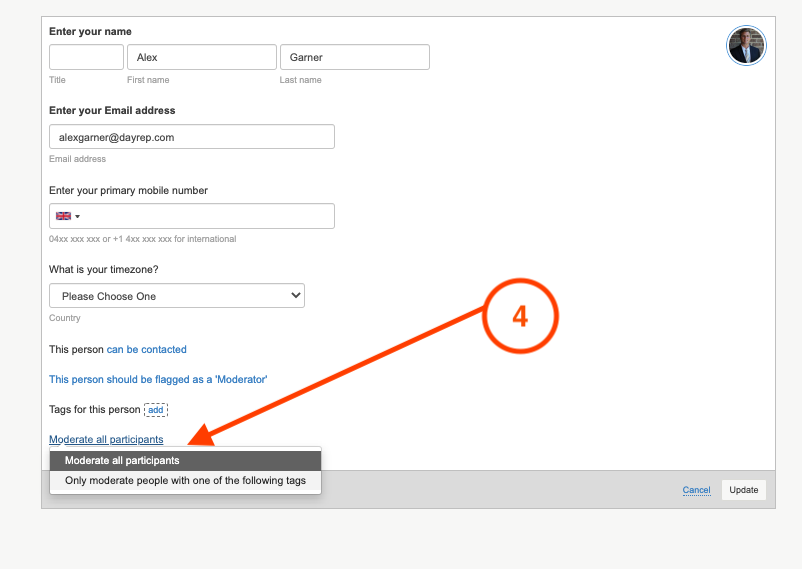This screenshot has width=802, height=569.
Task: Click the First name field containing Alex
Action: (x=201, y=57)
